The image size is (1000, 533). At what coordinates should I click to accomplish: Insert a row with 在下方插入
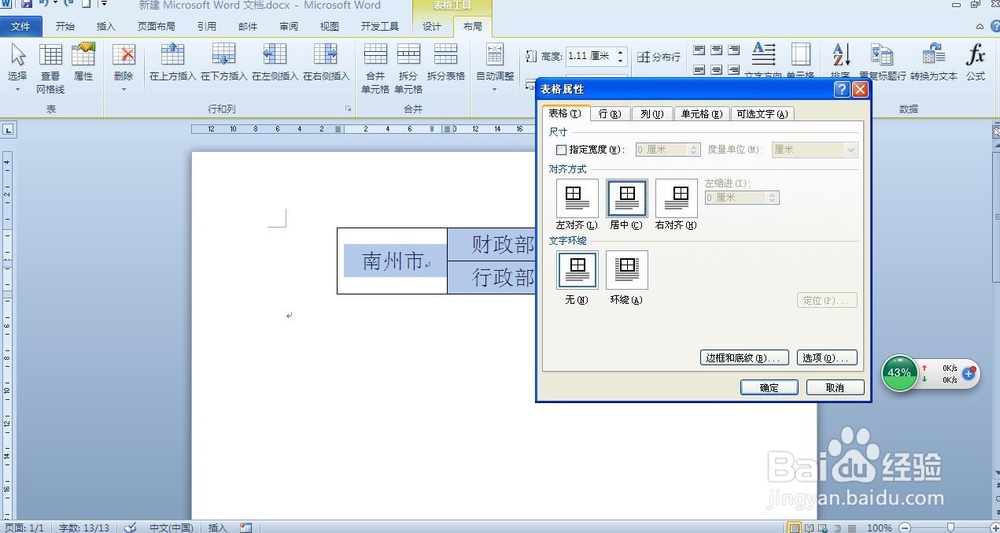[224, 61]
